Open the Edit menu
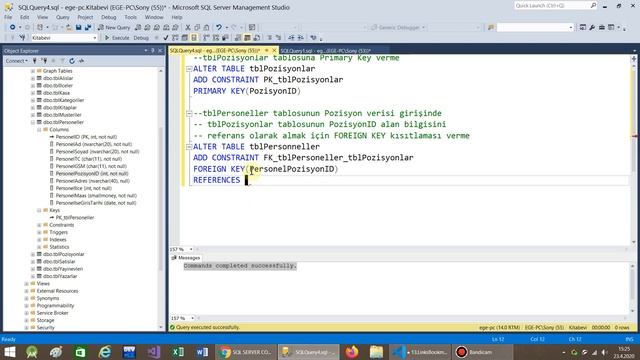 [x=24, y=17]
